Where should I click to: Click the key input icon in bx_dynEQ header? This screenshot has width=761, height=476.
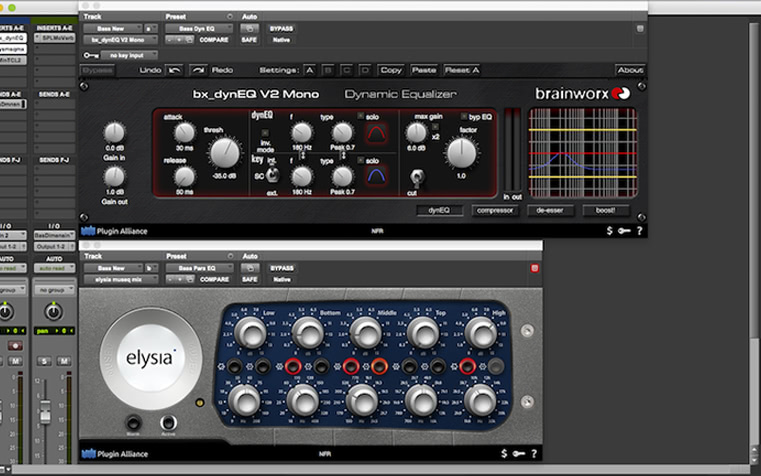(90, 55)
